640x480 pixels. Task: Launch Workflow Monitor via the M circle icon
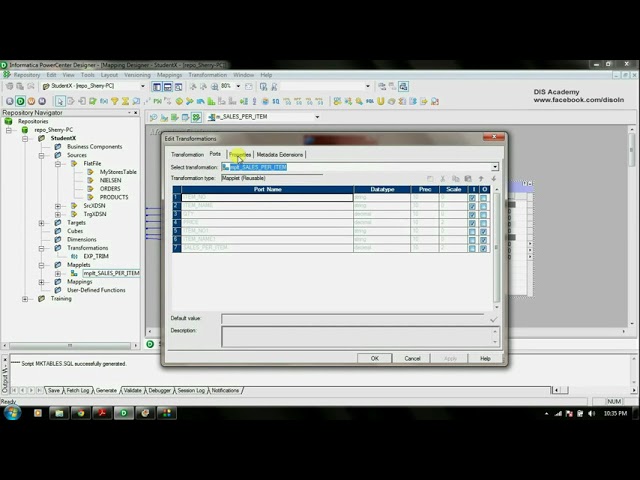(x=42, y=101)
